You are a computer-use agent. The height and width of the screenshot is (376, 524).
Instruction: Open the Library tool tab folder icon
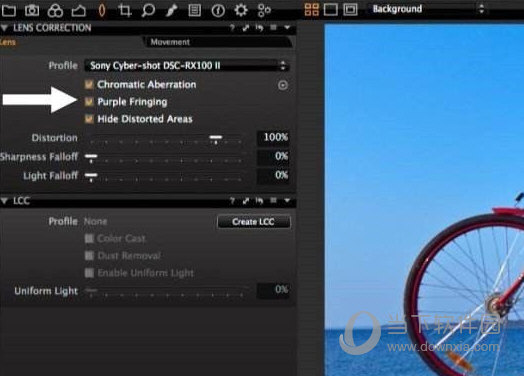pos(8,10)
